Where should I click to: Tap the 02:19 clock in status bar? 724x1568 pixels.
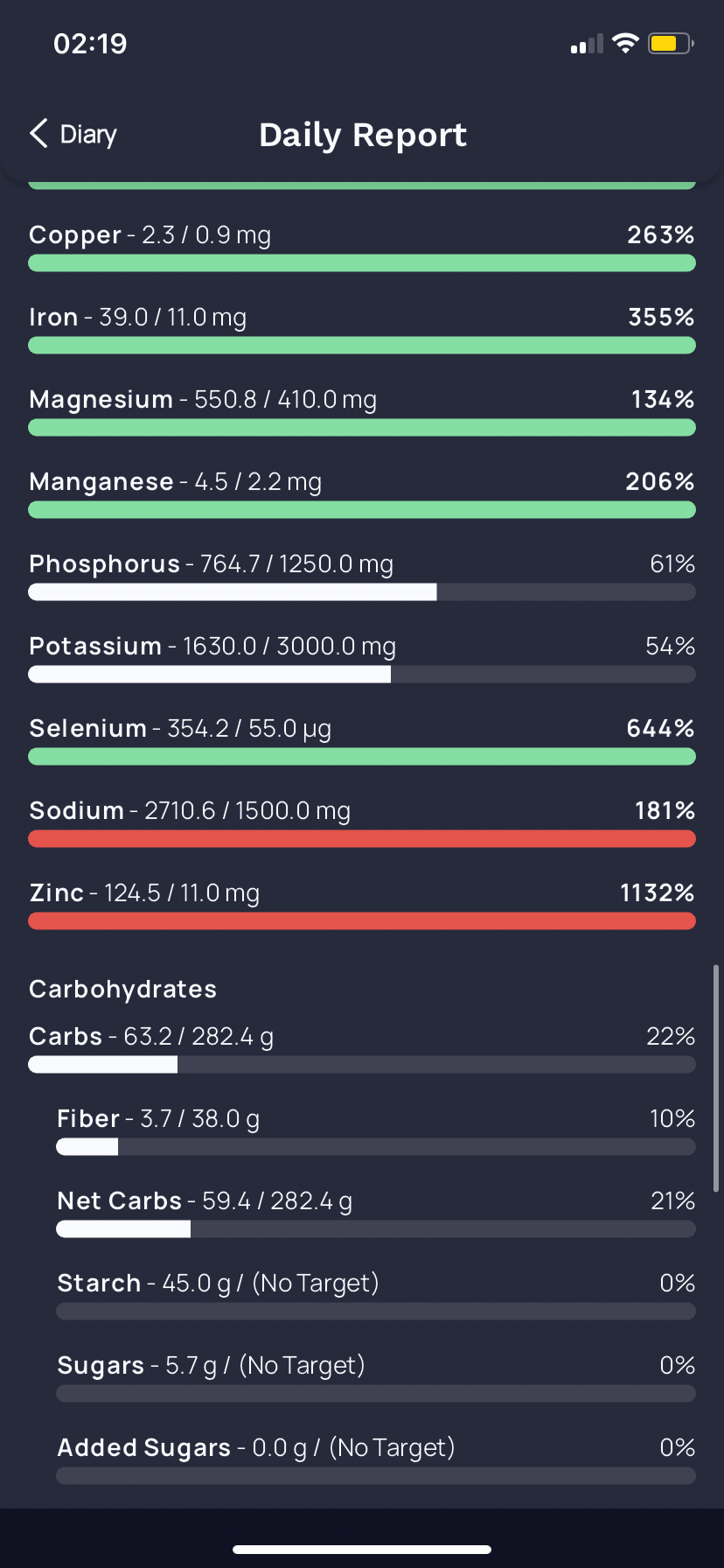(90, 44)
